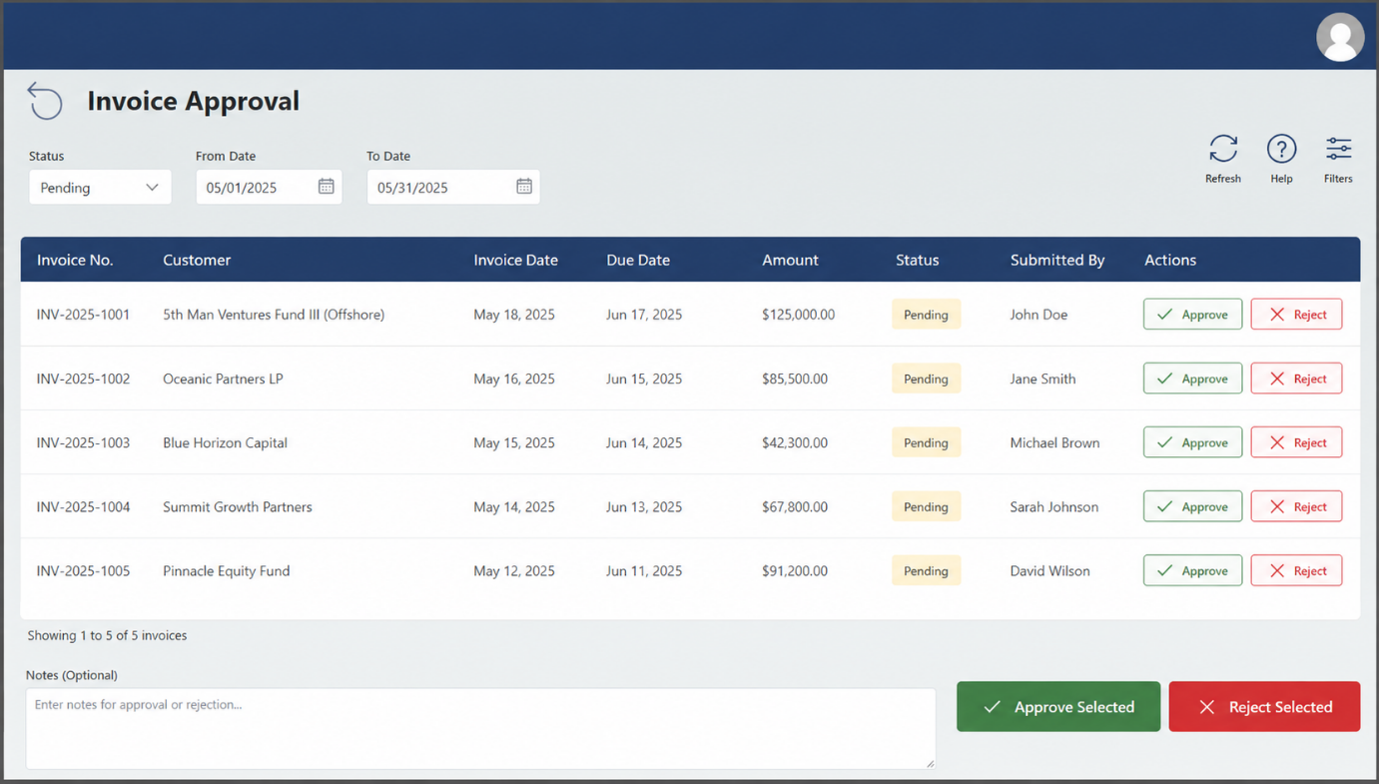Click invoice number INV-2025-1005
This screenshot has height=784, width=1379.
pos(83,571)
